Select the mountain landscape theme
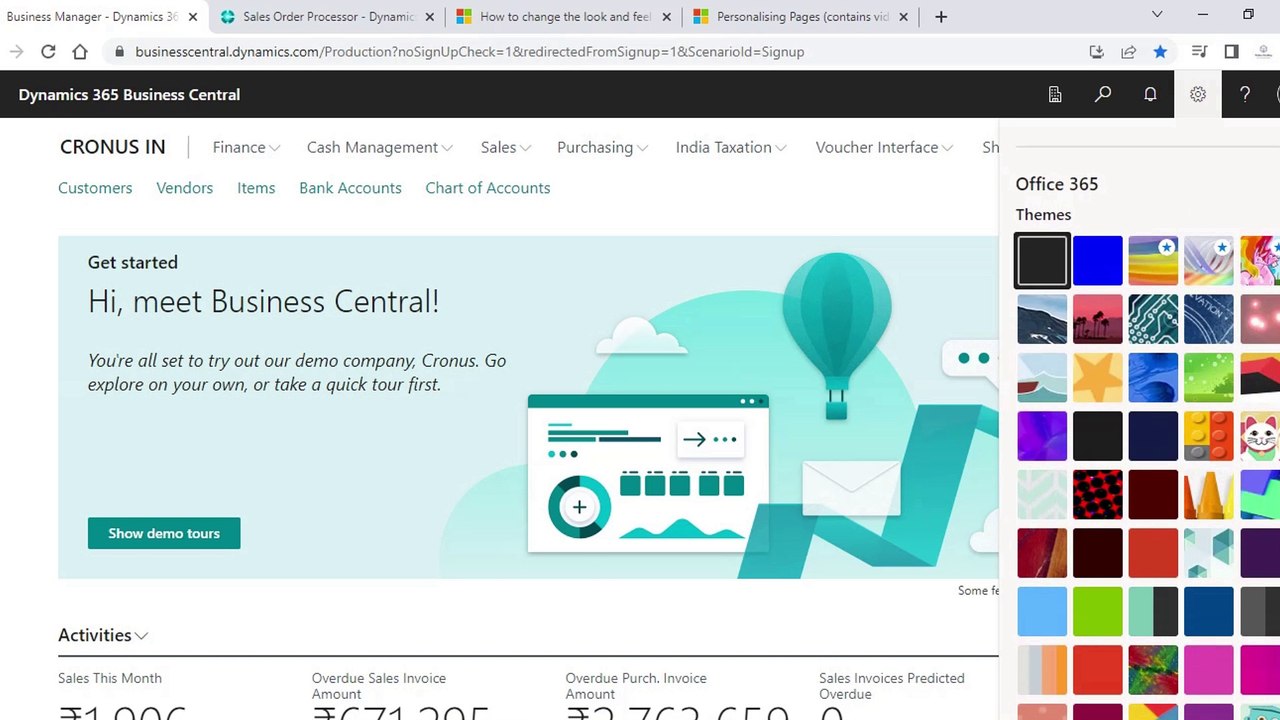This screenshot has width=1280, height=720. 1042,319
